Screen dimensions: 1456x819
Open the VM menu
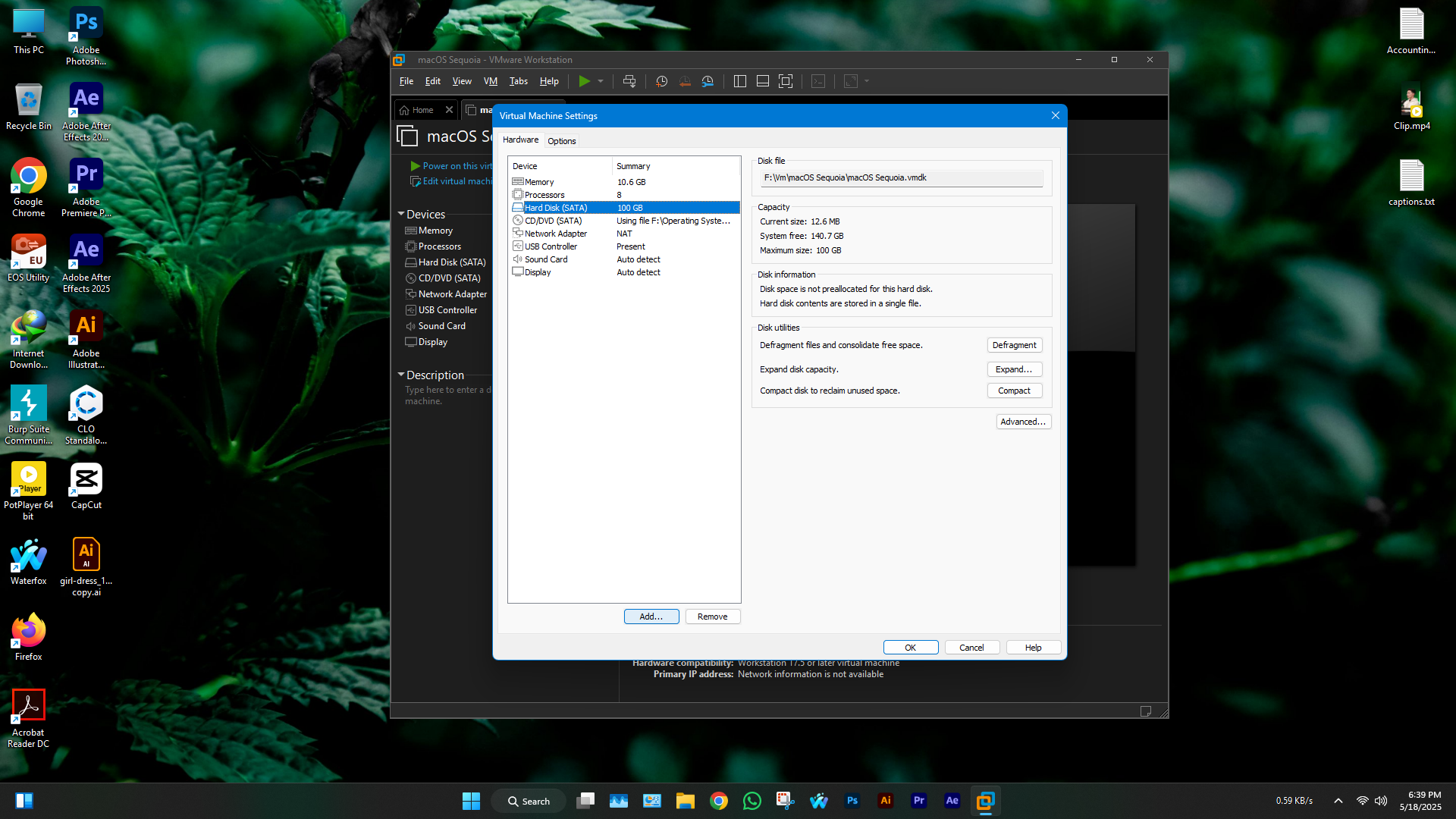pyautogui.click(x=490, y=81)
